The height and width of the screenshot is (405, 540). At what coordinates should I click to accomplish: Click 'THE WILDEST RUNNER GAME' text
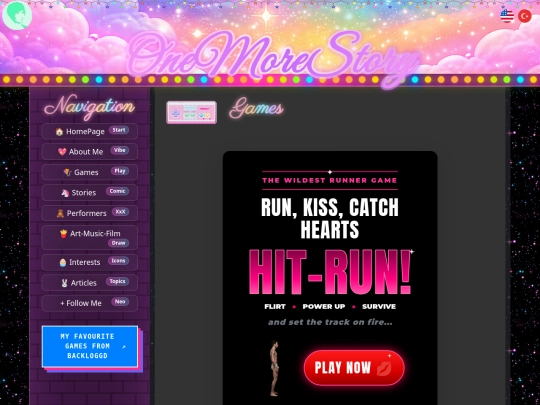pos(330,180)
